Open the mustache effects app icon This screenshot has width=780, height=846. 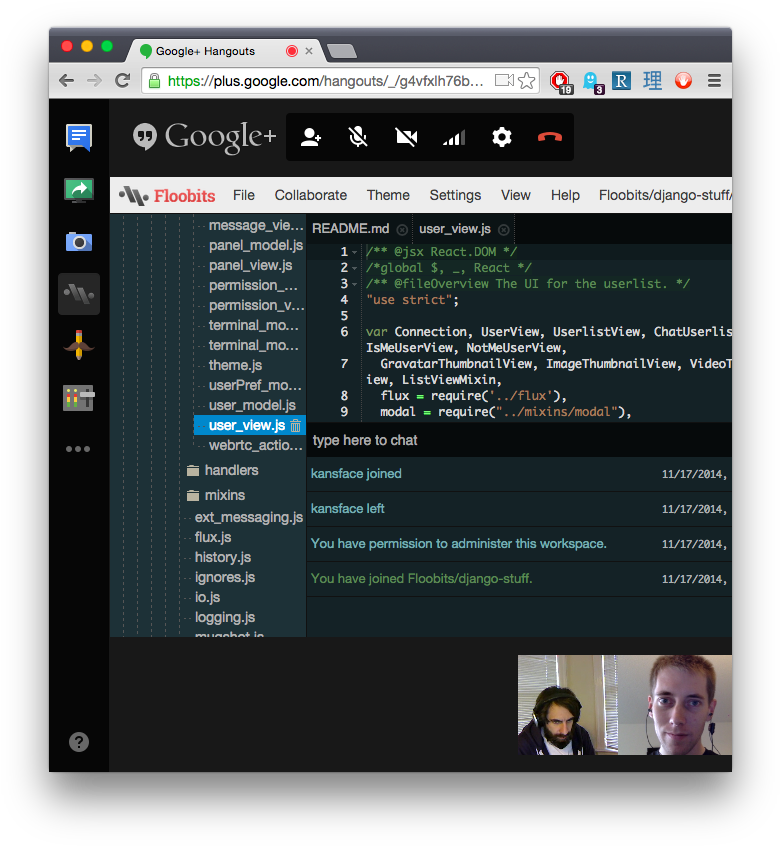[x=79, y=345]
